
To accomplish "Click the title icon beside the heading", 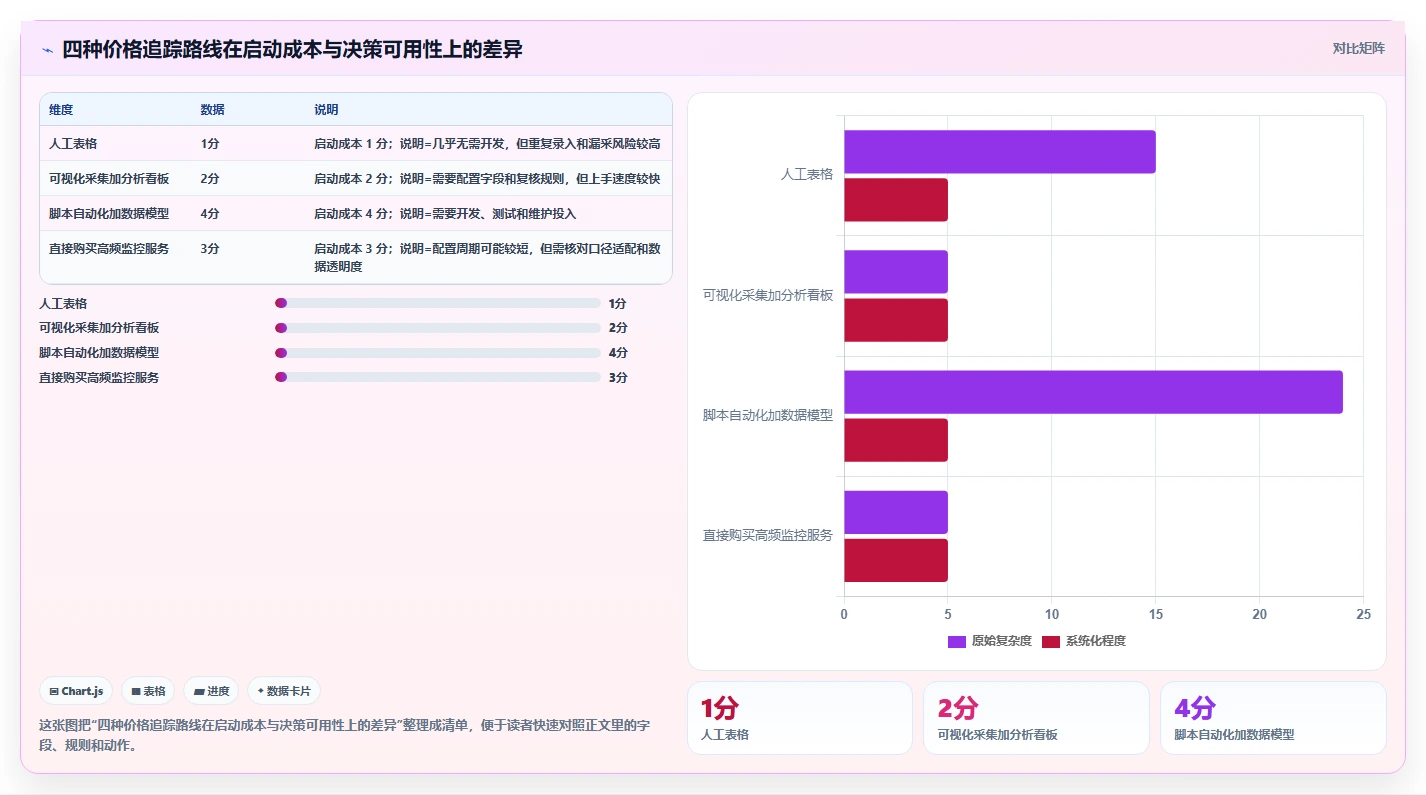I will pos(47,50).
